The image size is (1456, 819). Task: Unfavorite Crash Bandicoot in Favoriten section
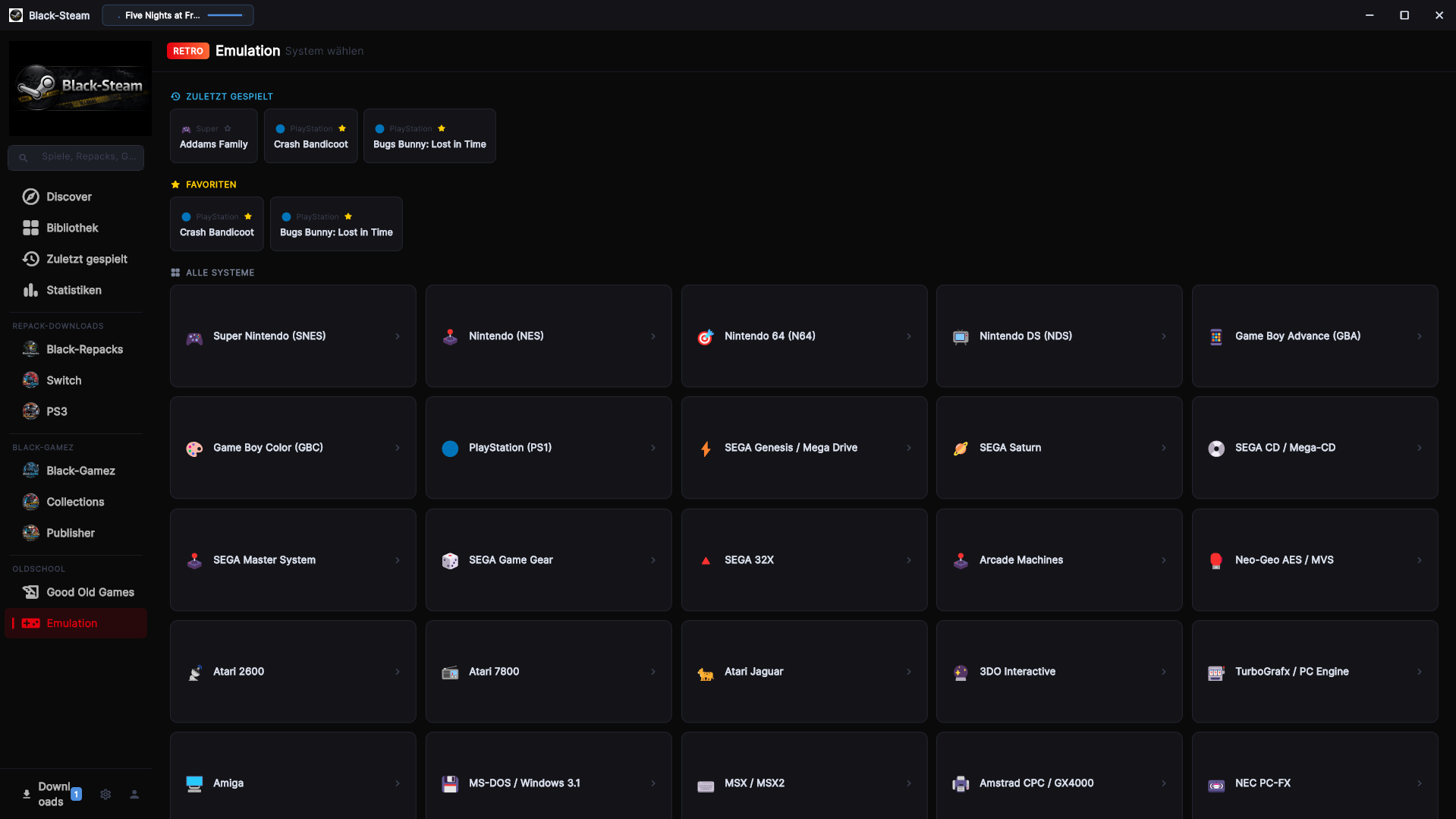248,217
